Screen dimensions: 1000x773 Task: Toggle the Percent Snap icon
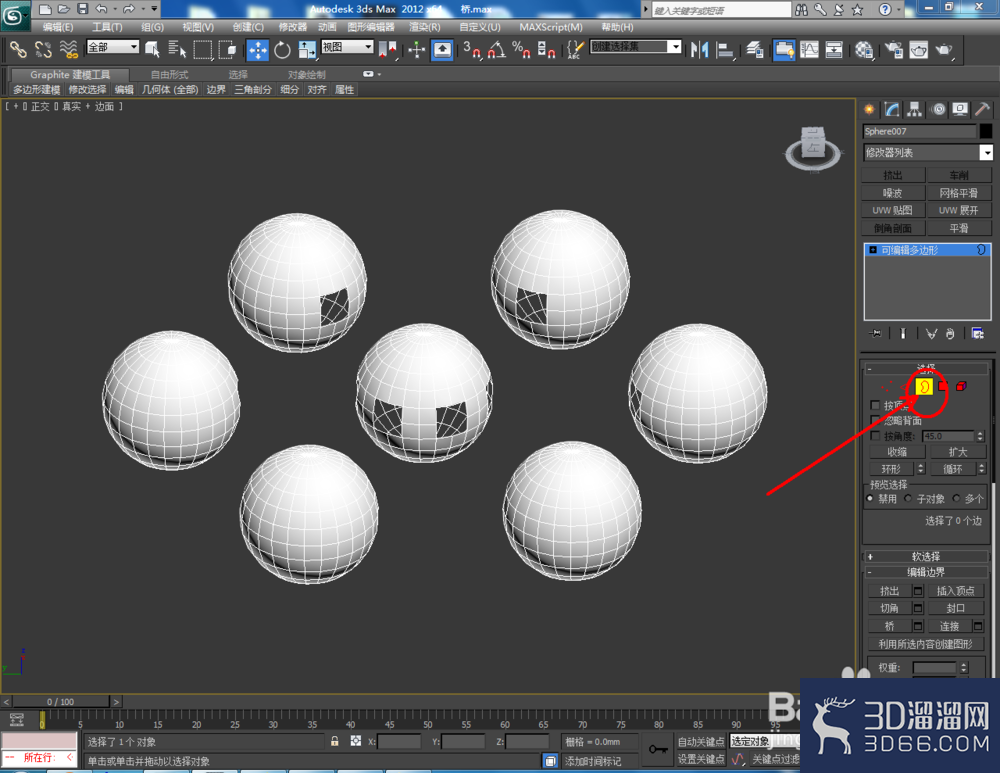coord(521,50)
